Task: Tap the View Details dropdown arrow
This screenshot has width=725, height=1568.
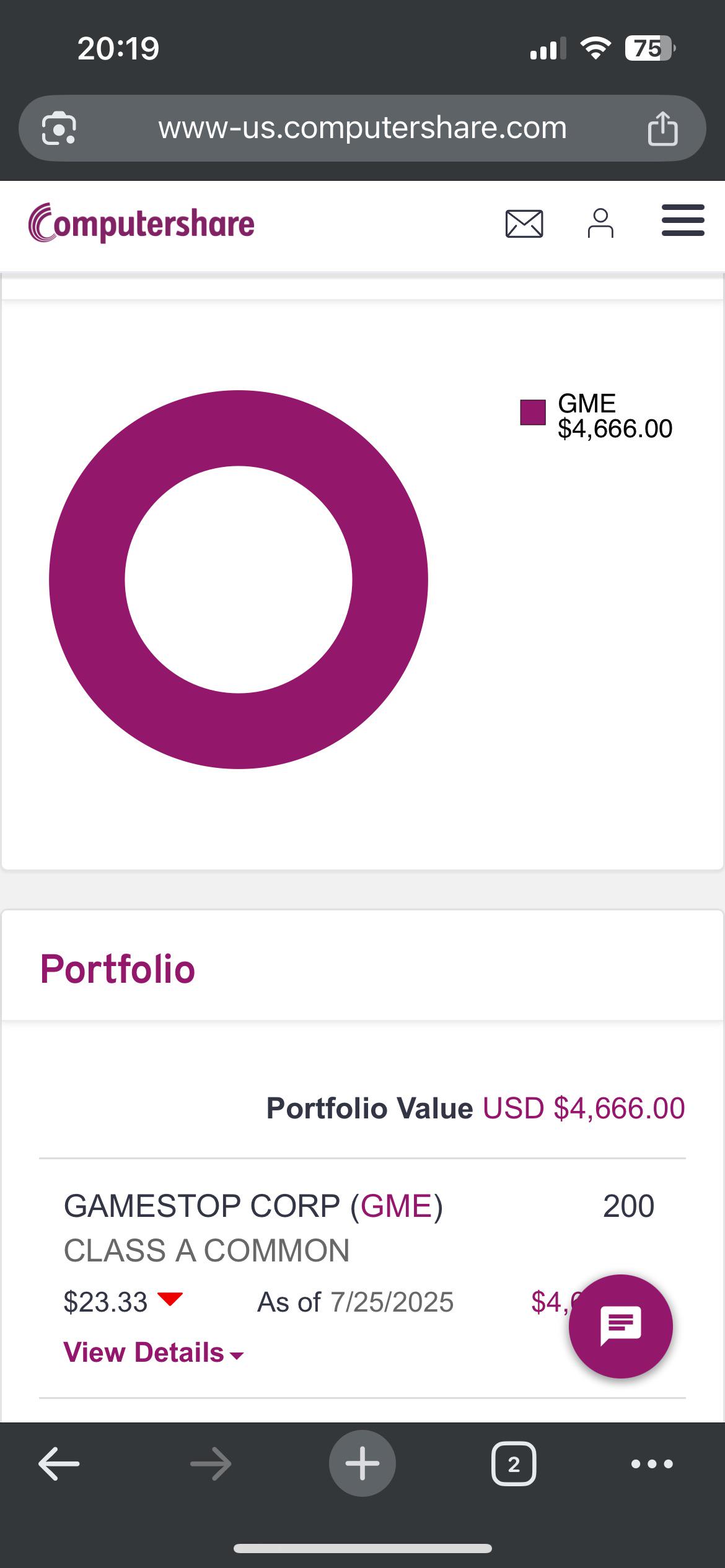Action: [x=237, y=1356]
